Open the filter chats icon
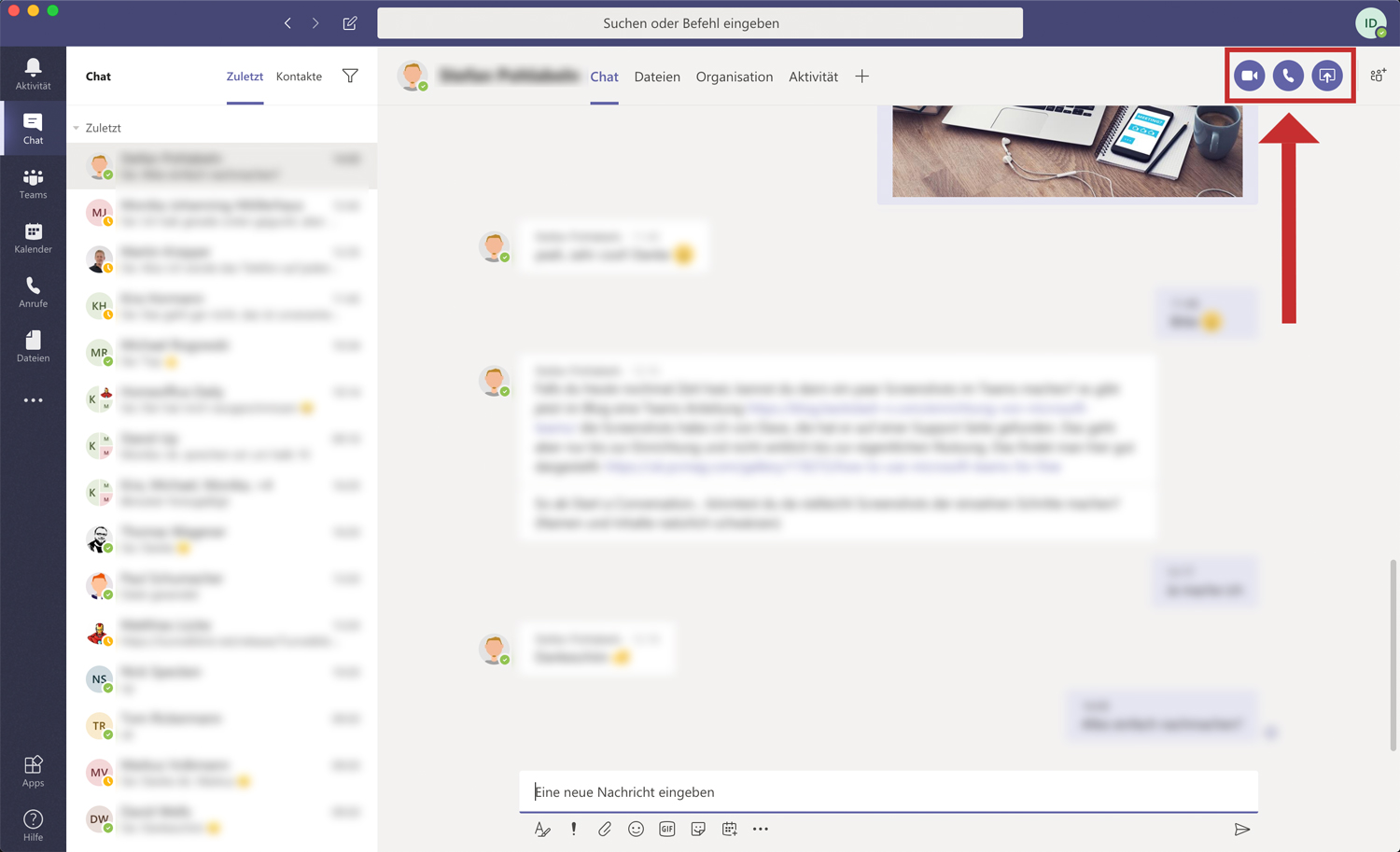Screen dimensions: 1400x852 [x=350, y=77]
